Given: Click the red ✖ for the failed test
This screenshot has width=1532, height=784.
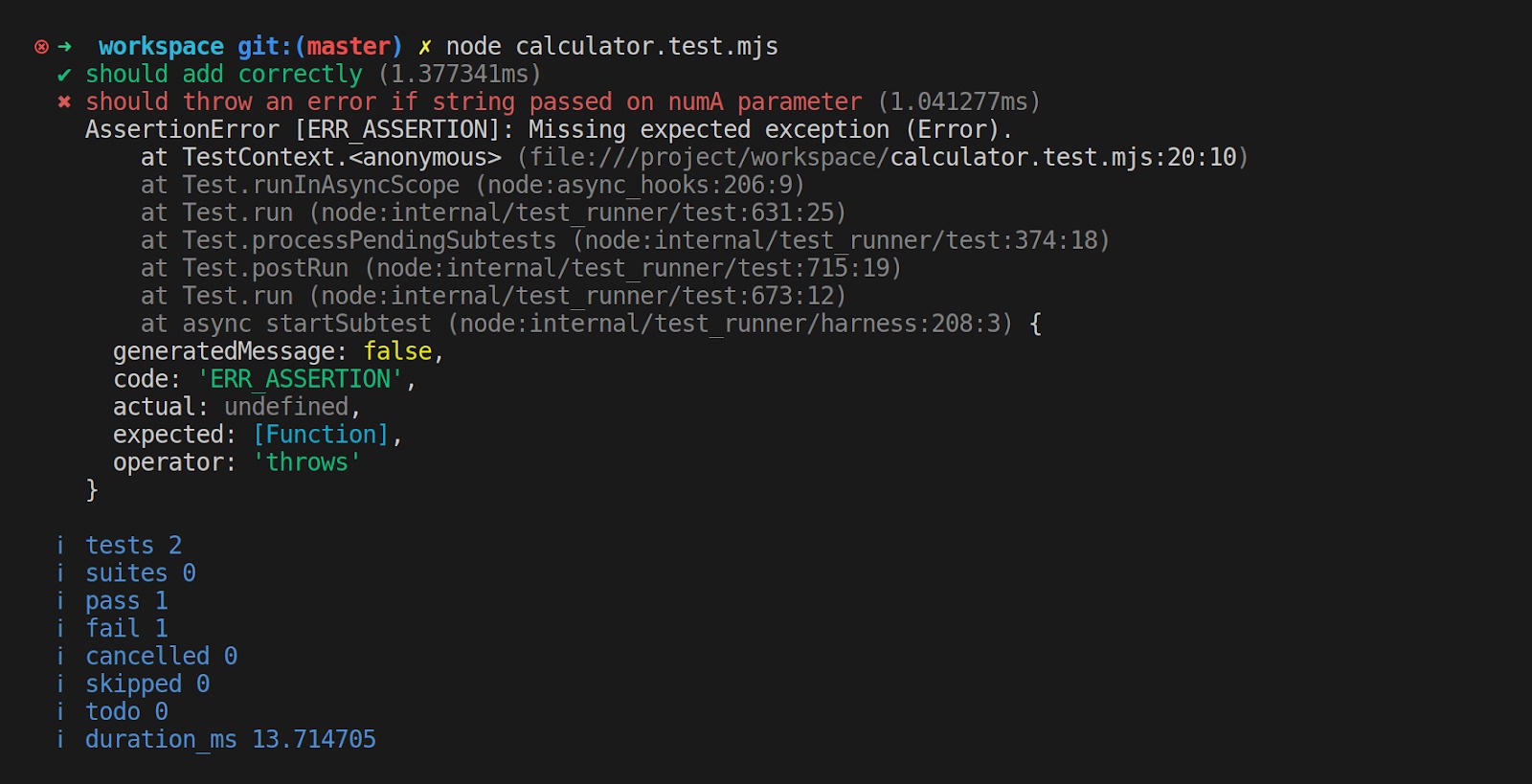Looking at the screenshot, I should [64, 102].
